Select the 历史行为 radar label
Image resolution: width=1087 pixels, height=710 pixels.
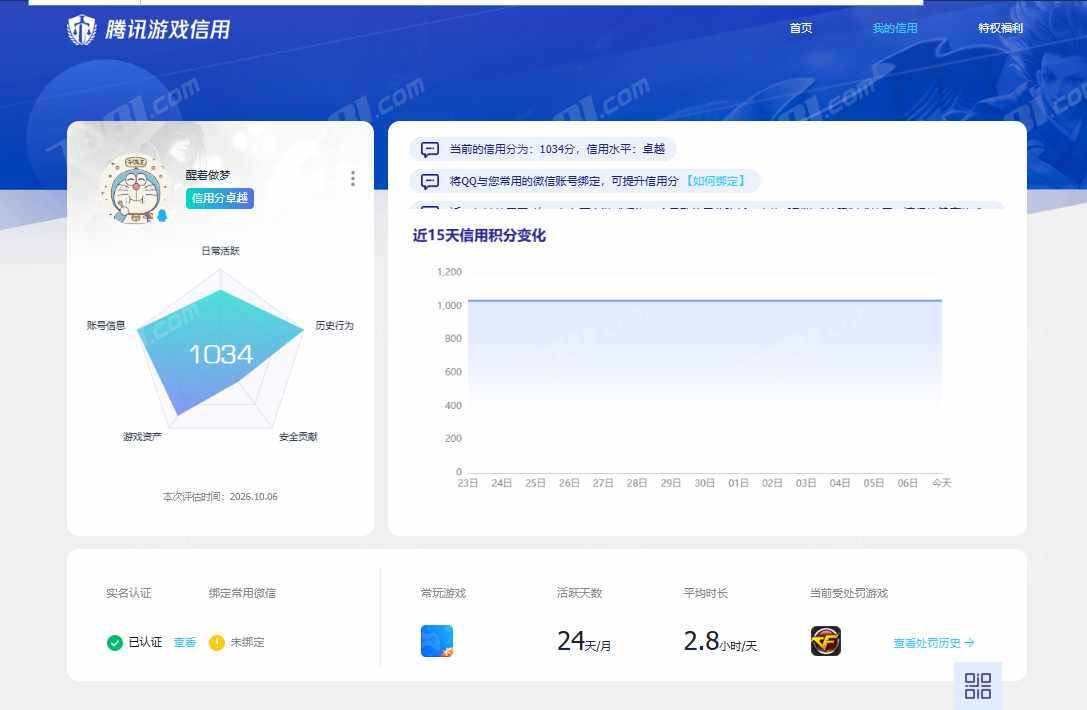(334, 325)
